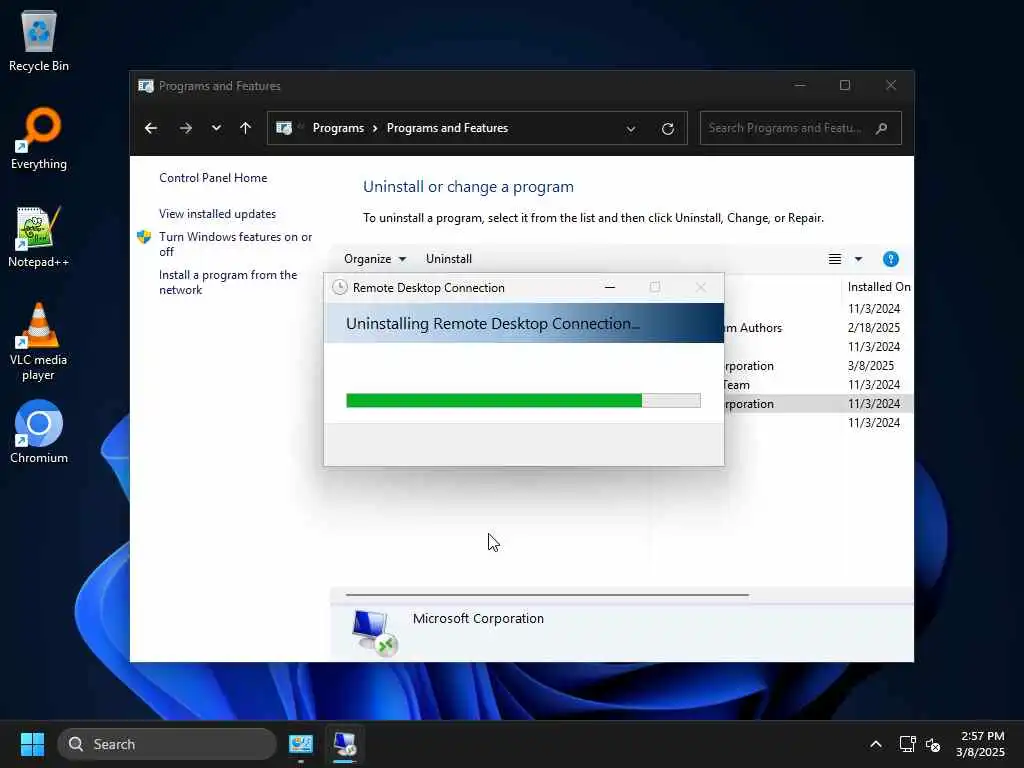Open the network status tray icon
Screen dimensions: 1024x768
(x=907, y=744)
